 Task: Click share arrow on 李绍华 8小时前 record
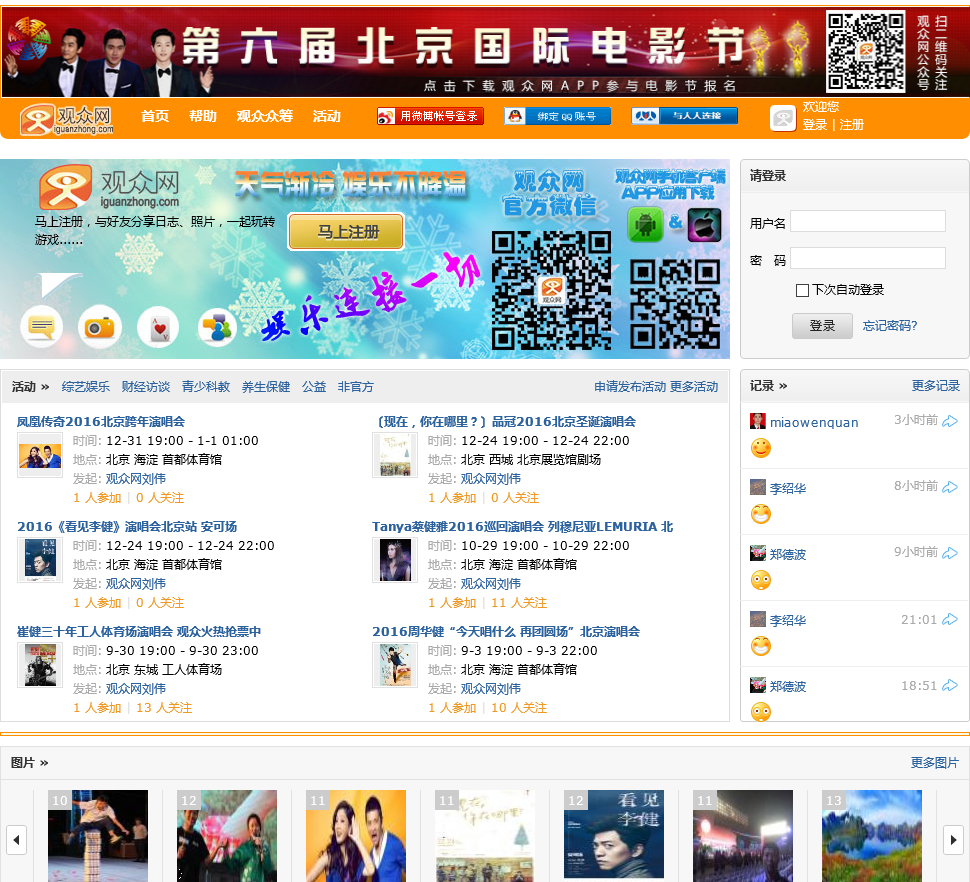click(x=950, y=487)
